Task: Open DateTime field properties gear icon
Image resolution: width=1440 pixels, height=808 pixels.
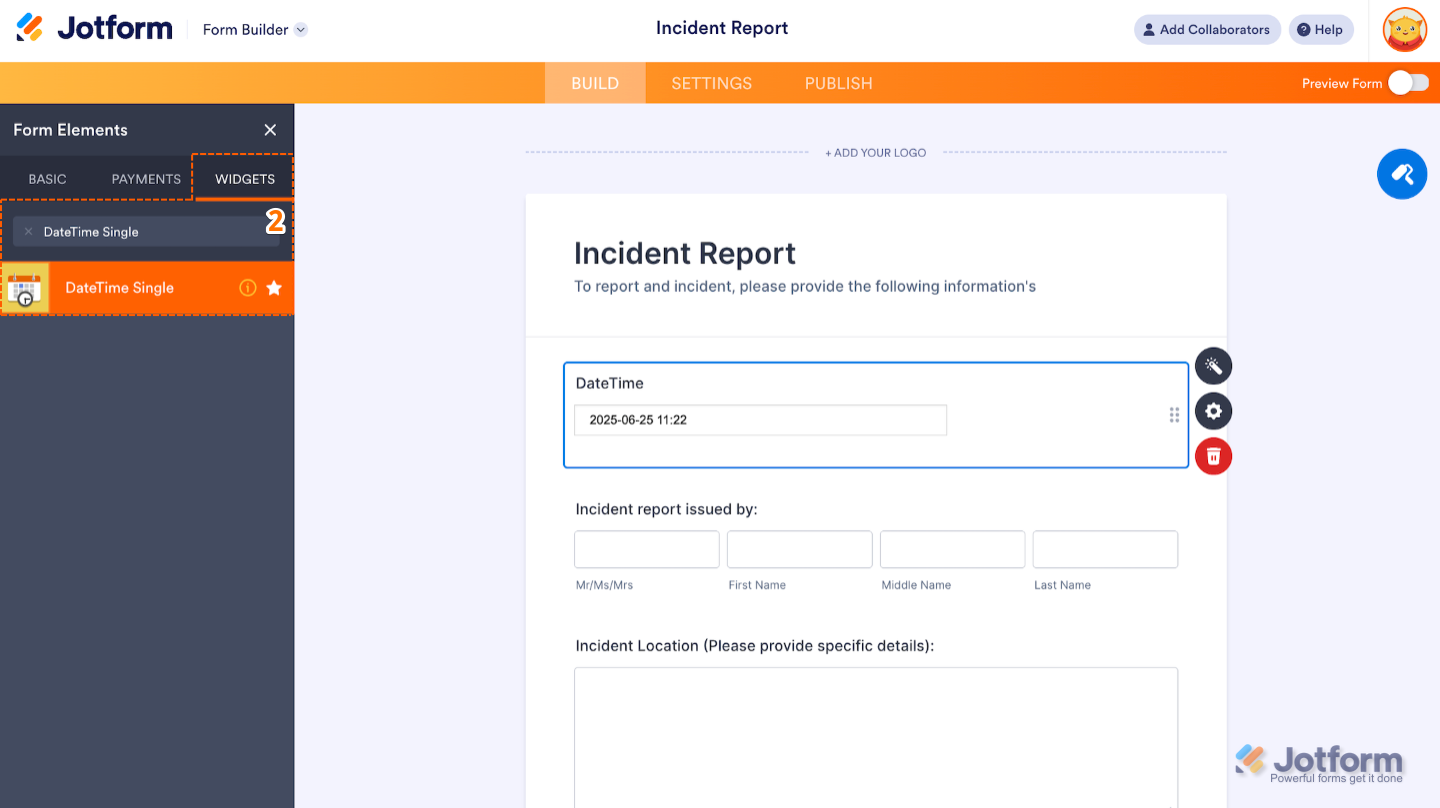Action: click(1213, 411)
